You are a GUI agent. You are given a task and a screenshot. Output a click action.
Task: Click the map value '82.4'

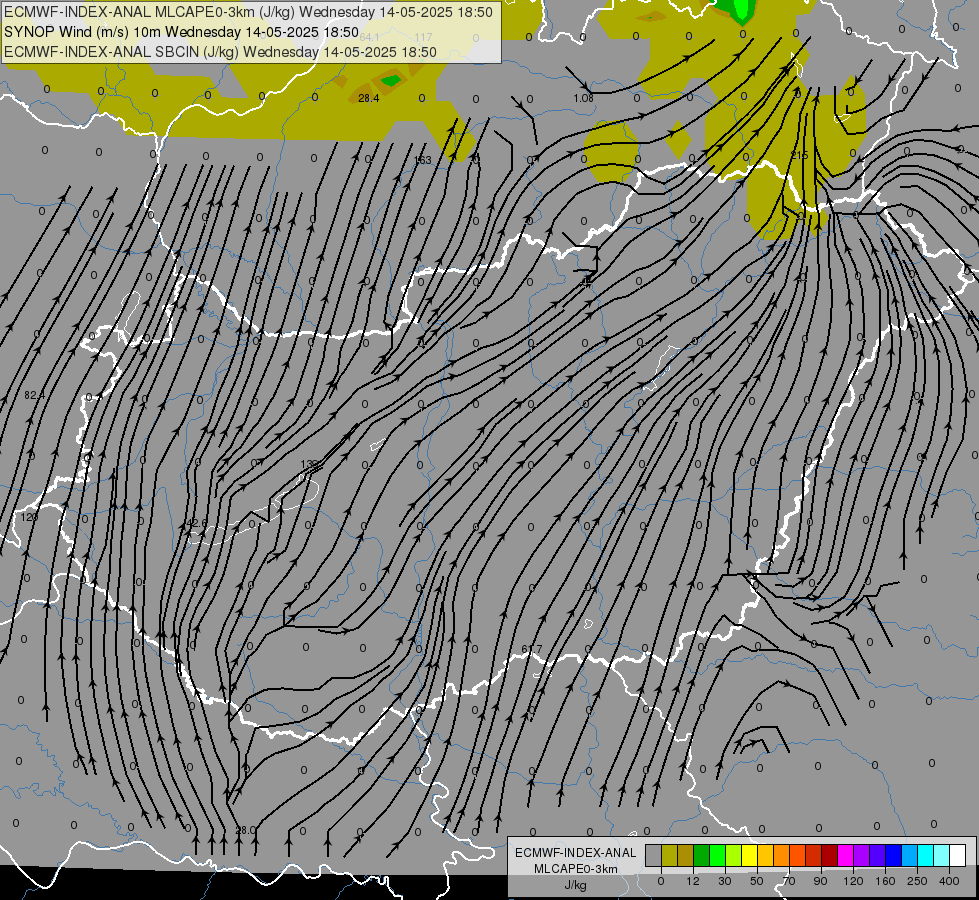(35, 395)
